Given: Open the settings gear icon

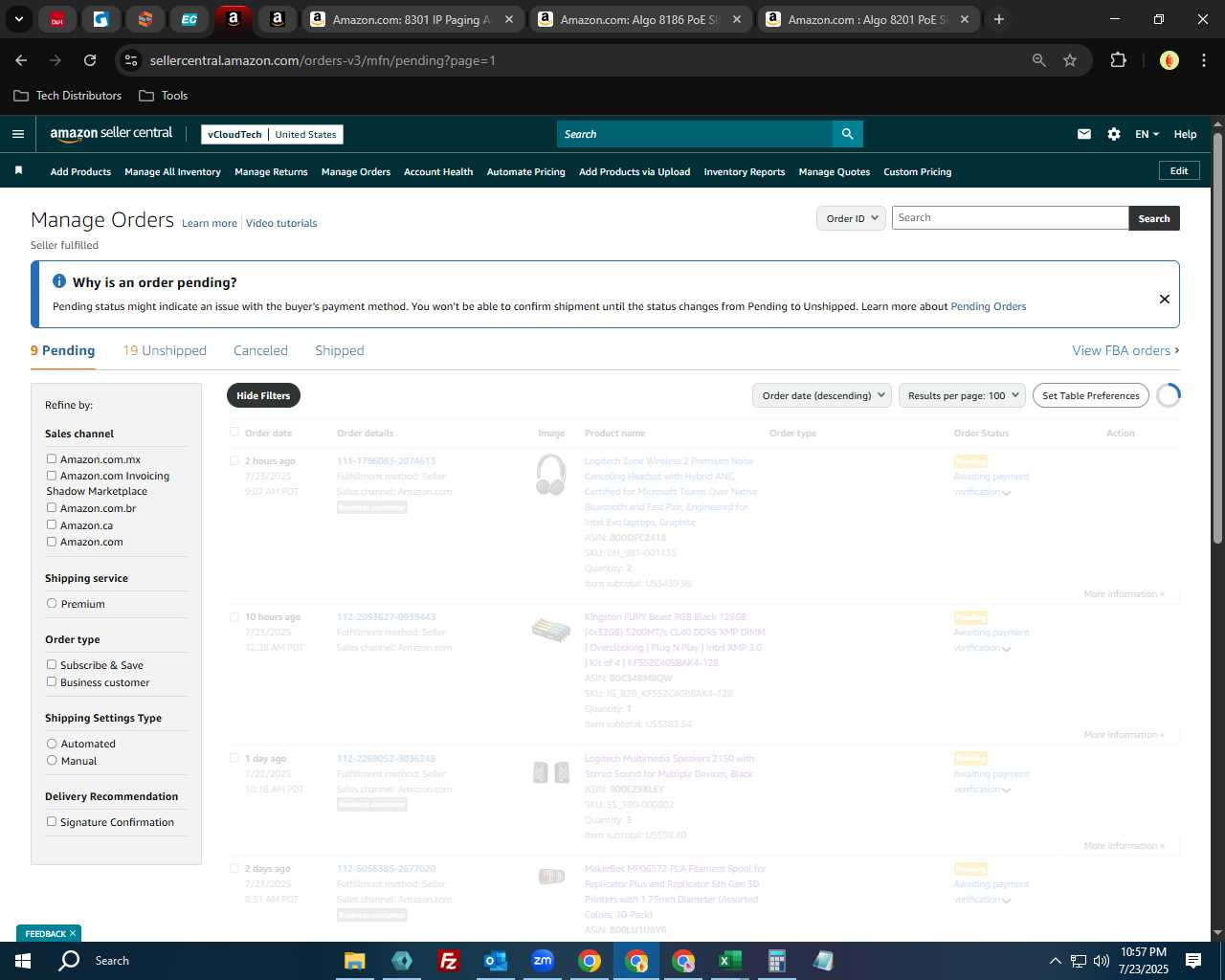Looking at the screenshot, I should pyautogui.click(x=1114, y=134).
